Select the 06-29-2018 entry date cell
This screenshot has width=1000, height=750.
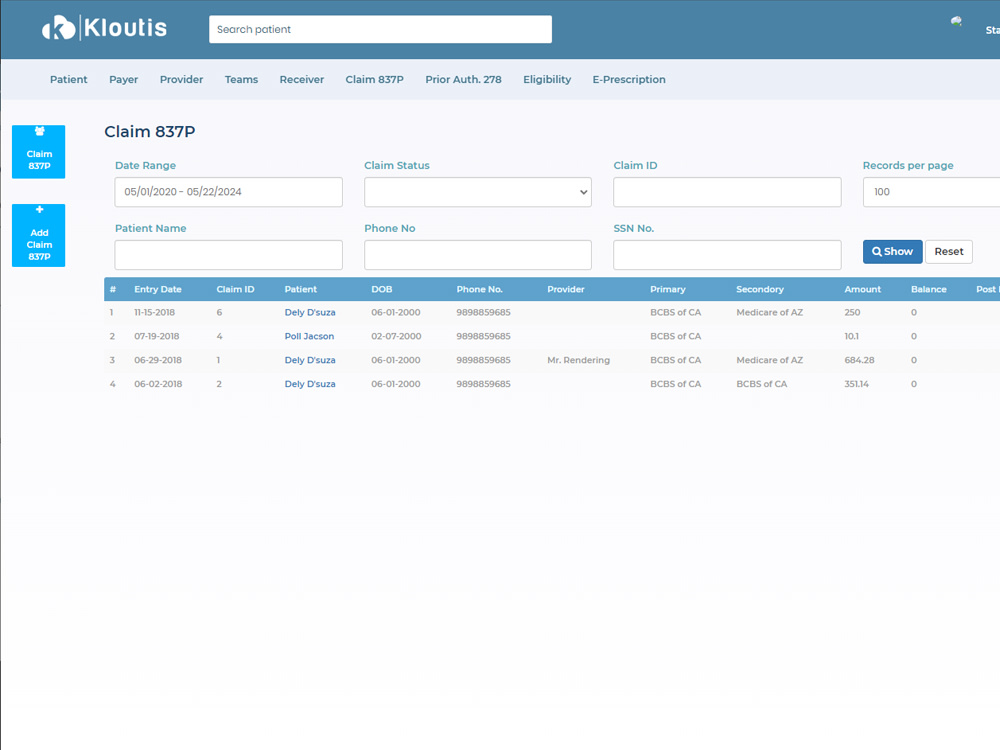(x=158, y=360)
